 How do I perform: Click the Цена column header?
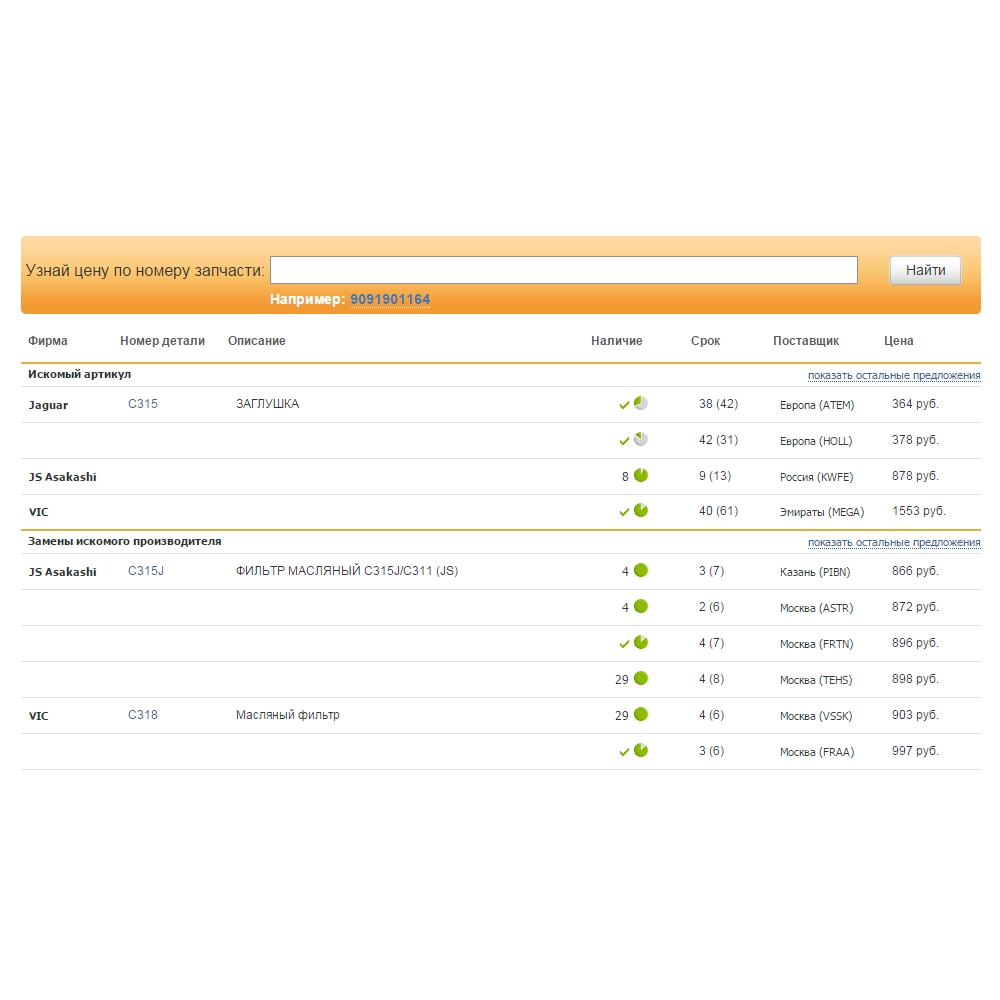898,341
